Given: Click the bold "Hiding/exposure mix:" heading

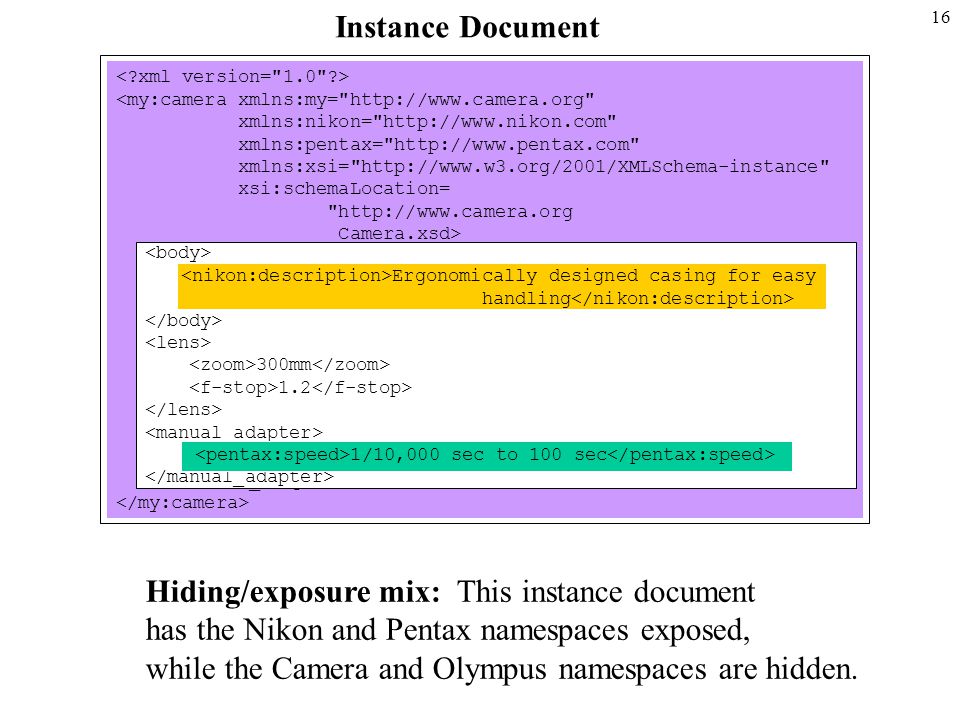Looking at the screenshot, I should point(293,592).
